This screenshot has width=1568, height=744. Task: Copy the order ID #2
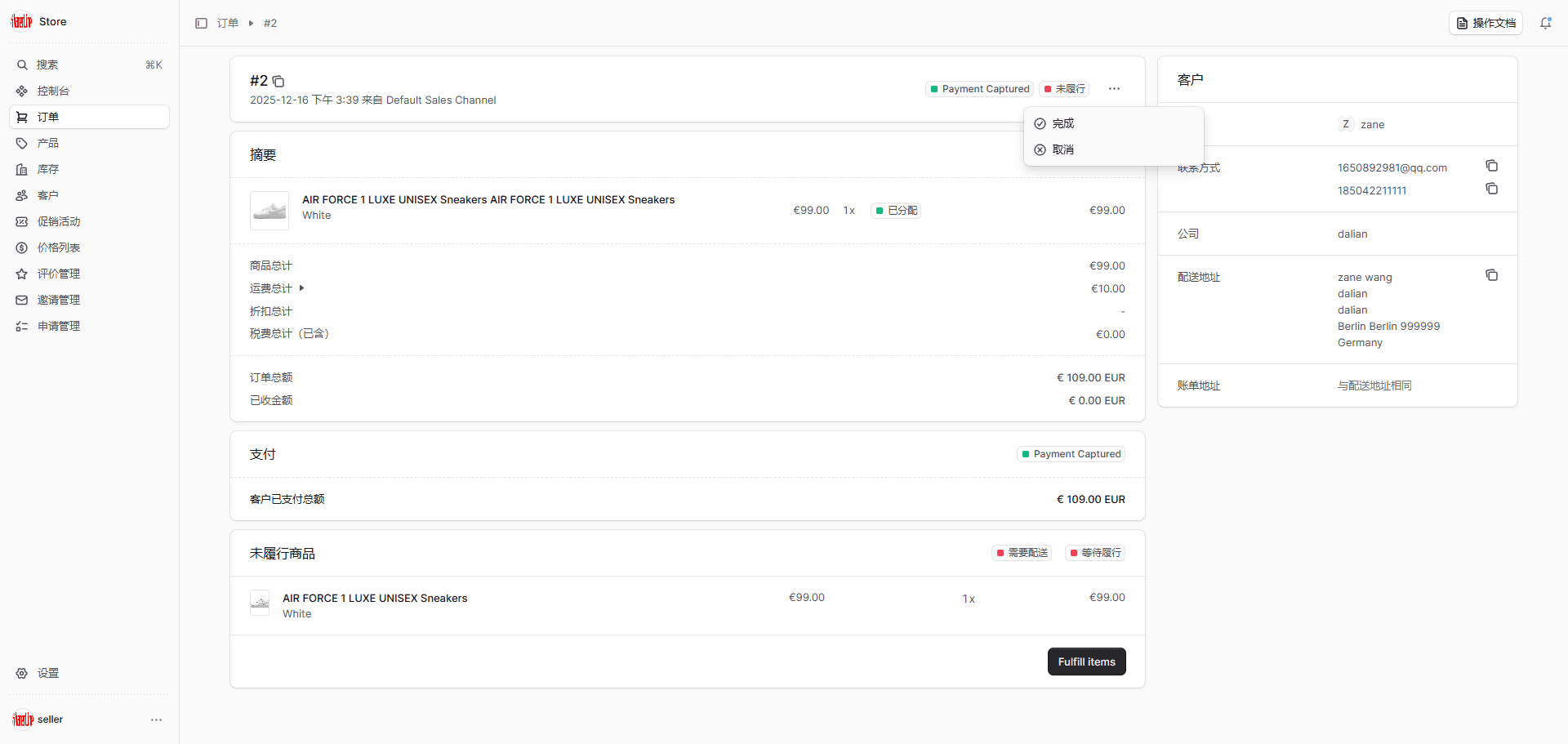click(278, 82)
